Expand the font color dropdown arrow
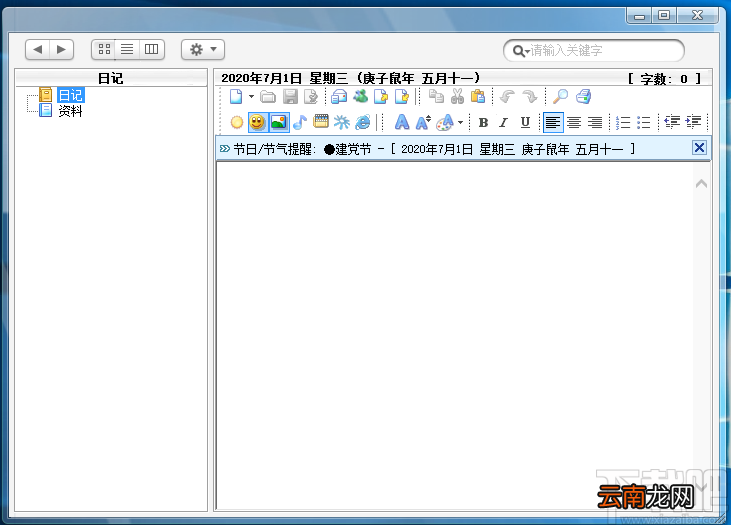 click(461, 123)
